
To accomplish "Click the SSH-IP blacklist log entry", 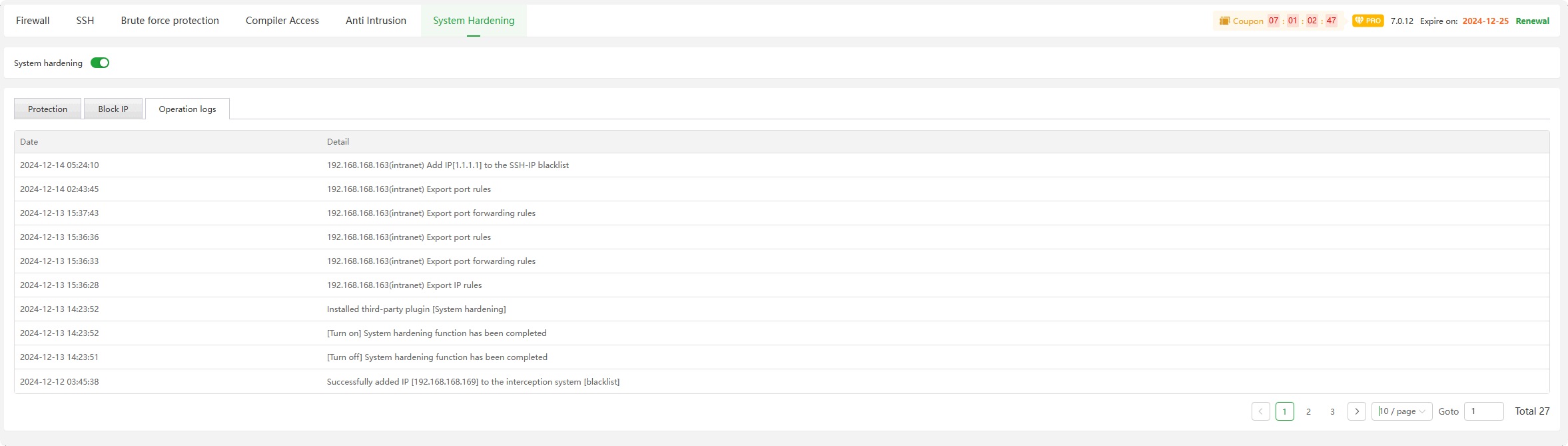I will [448, 165].
